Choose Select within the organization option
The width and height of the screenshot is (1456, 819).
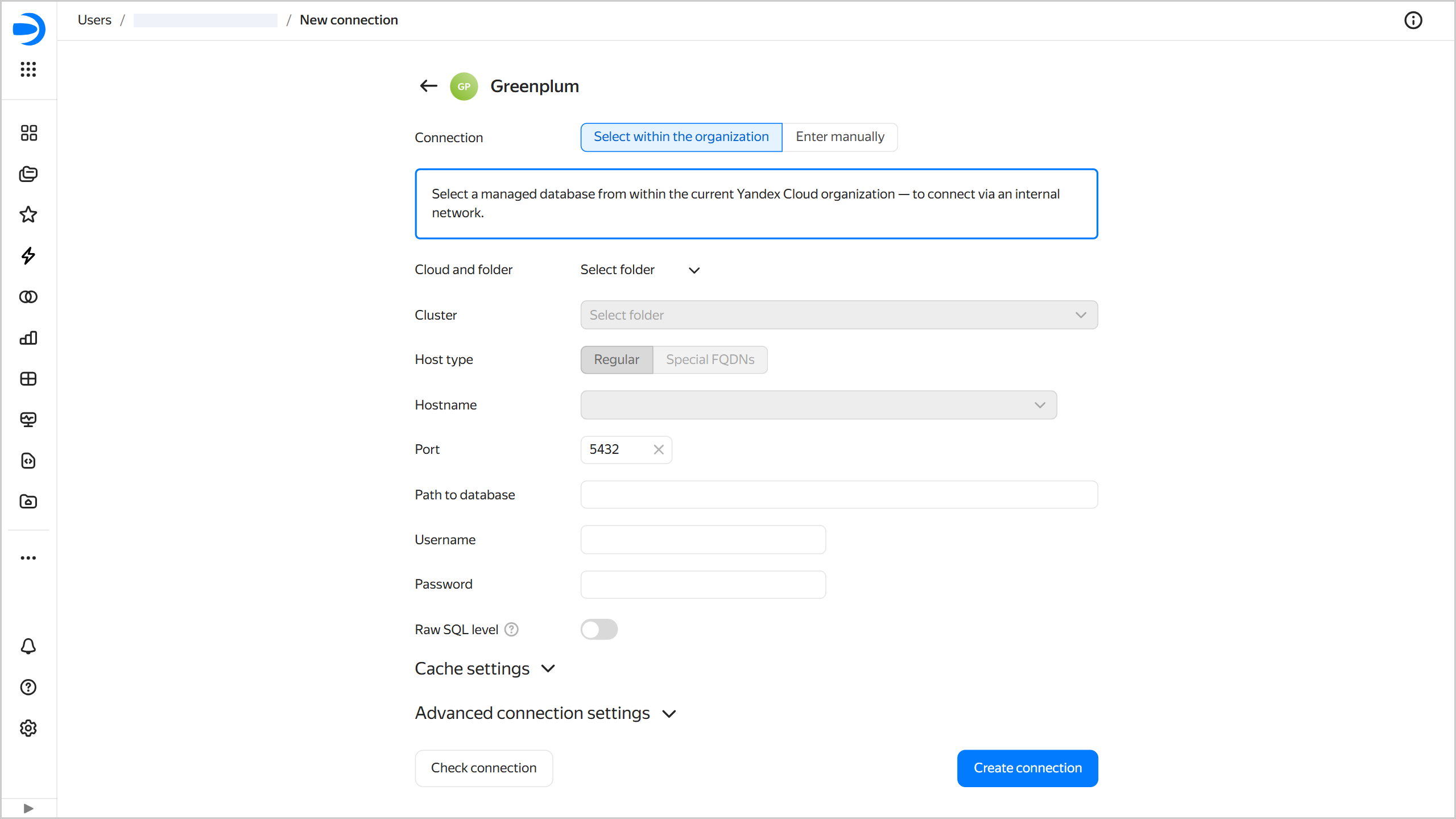pos(681,137)
